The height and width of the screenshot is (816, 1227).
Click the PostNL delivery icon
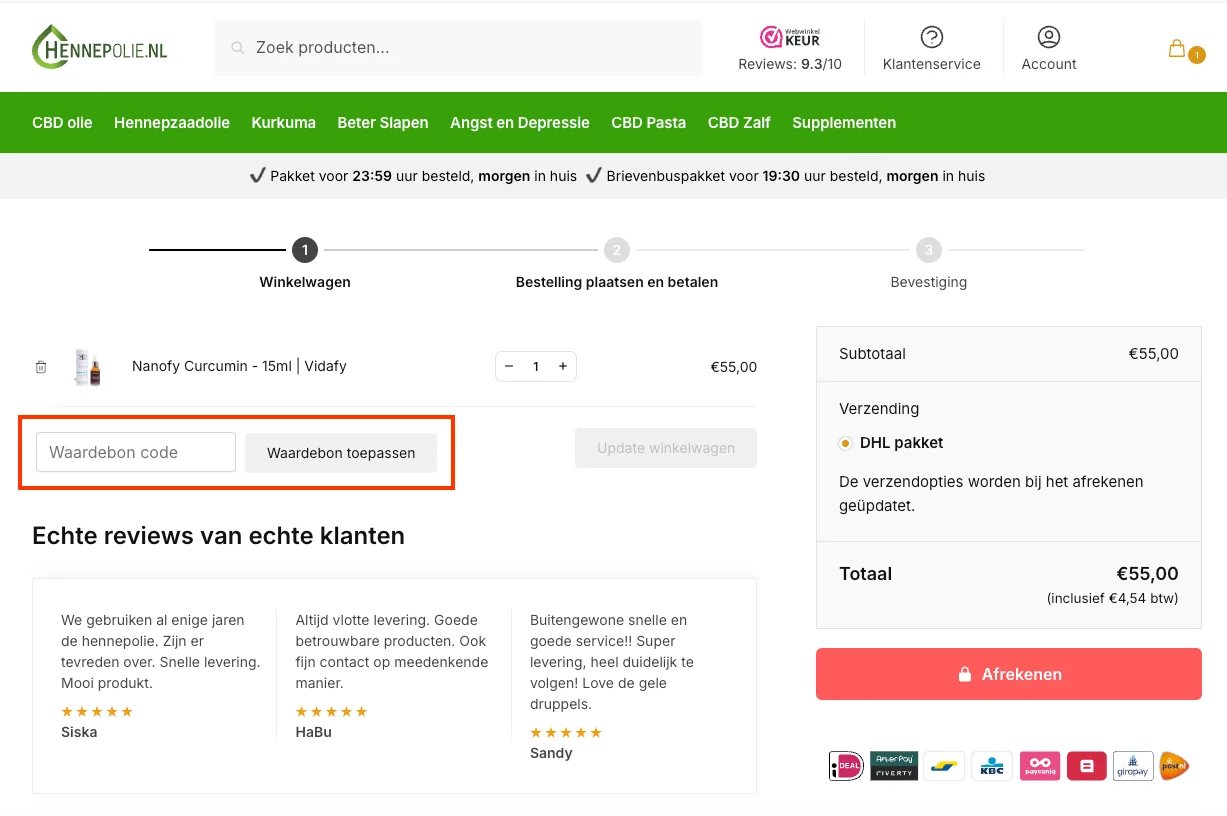click(x=1175, y=765)
